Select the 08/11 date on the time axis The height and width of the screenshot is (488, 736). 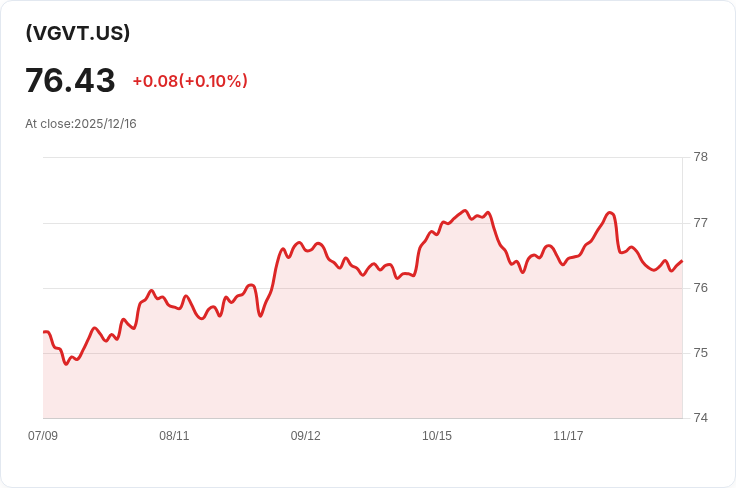(174, 436)
